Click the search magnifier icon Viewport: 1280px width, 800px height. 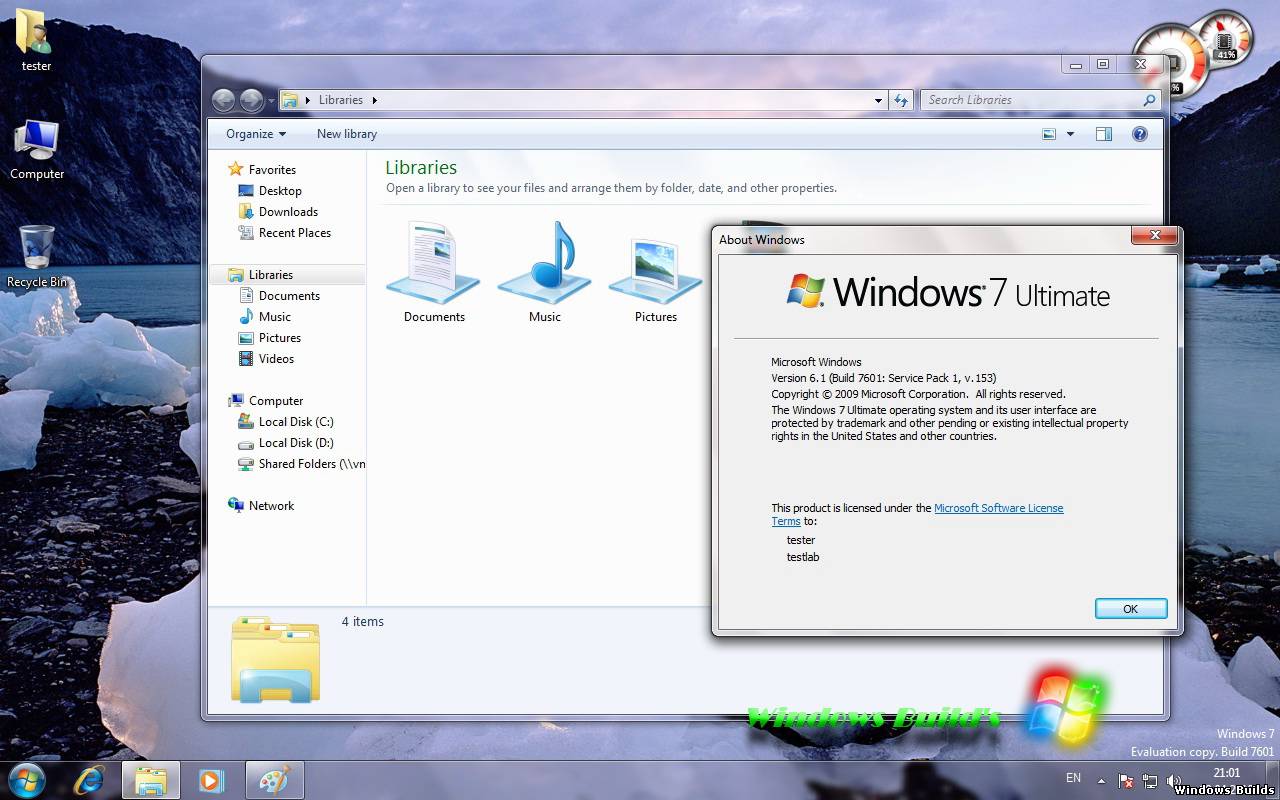click(x=1149, y=100)
